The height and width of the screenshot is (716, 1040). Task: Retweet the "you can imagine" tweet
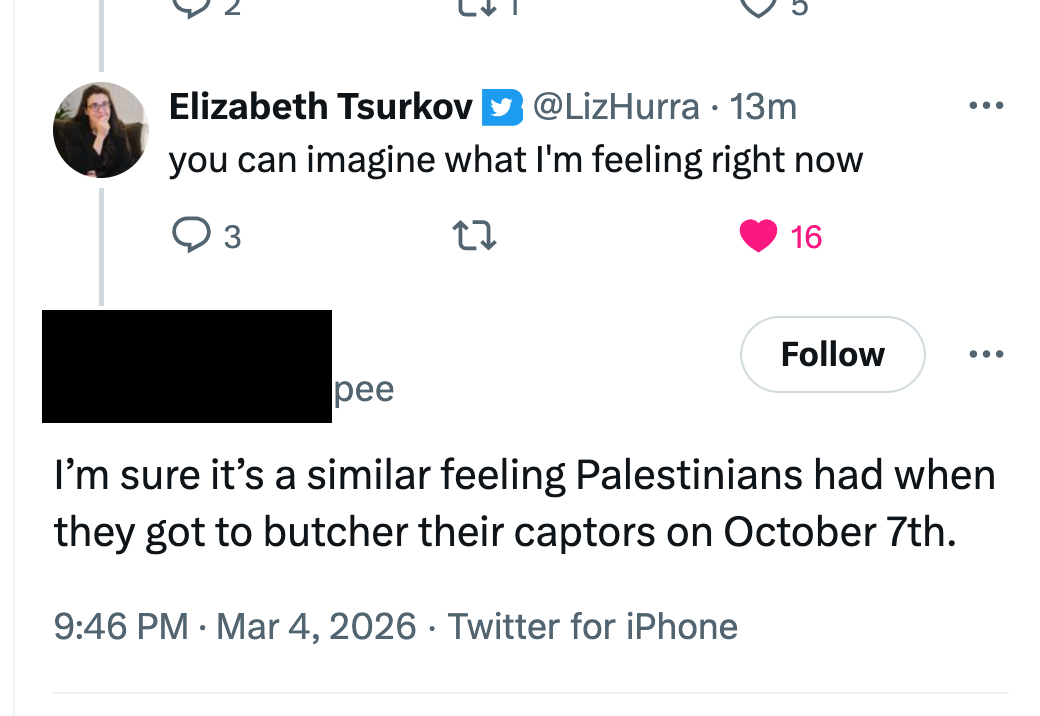pyautogui.click(x=475, y=236)
